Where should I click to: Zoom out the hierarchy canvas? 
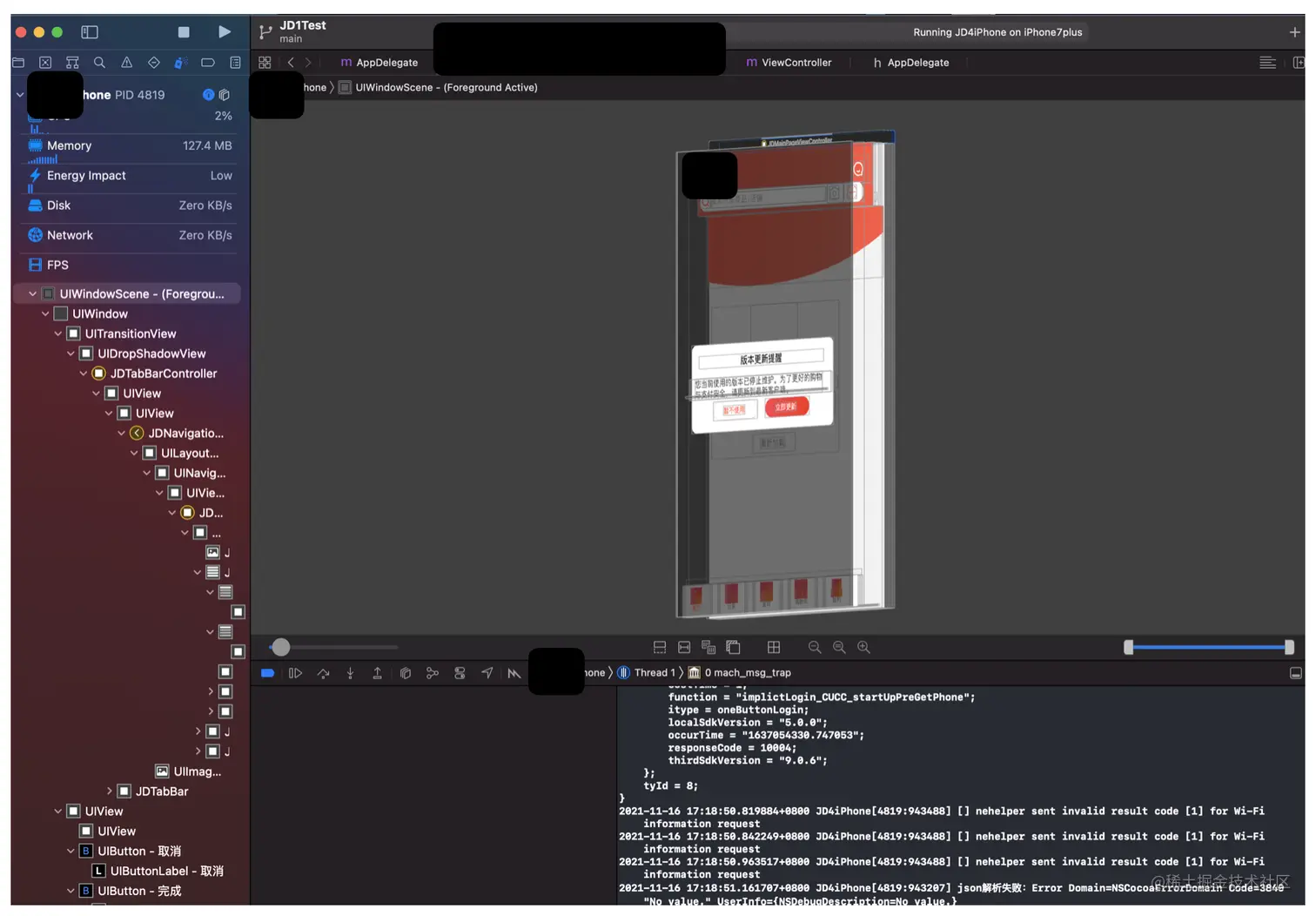815,648
